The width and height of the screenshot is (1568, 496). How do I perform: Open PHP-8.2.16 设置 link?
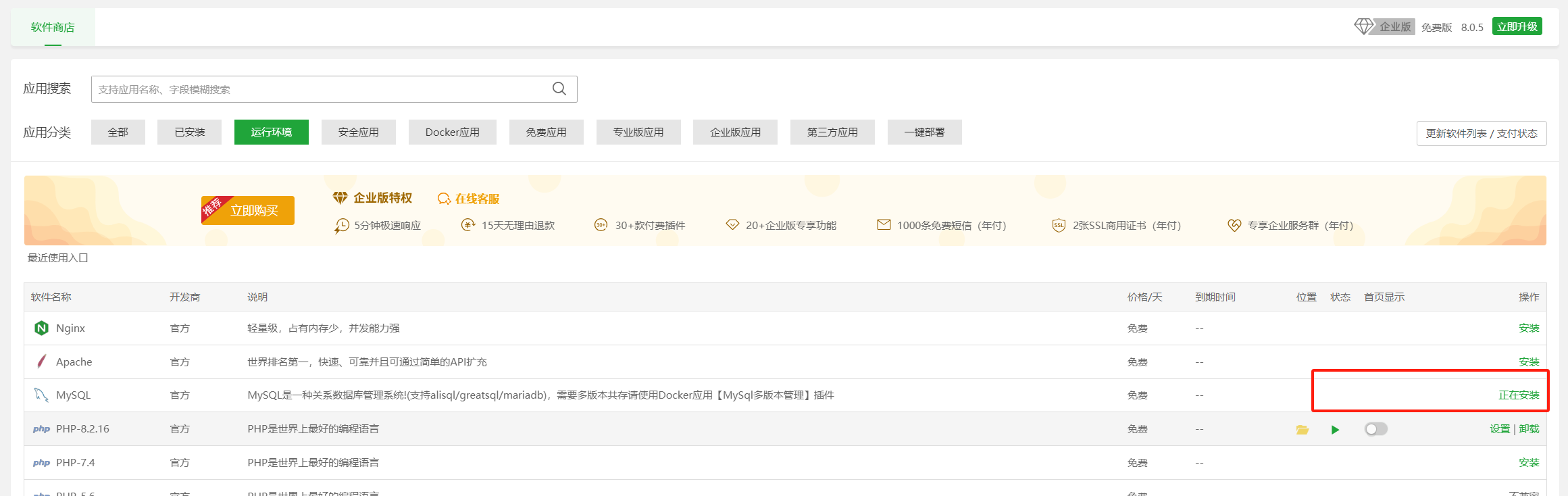pyautogui.click(x=1500, y=428)
